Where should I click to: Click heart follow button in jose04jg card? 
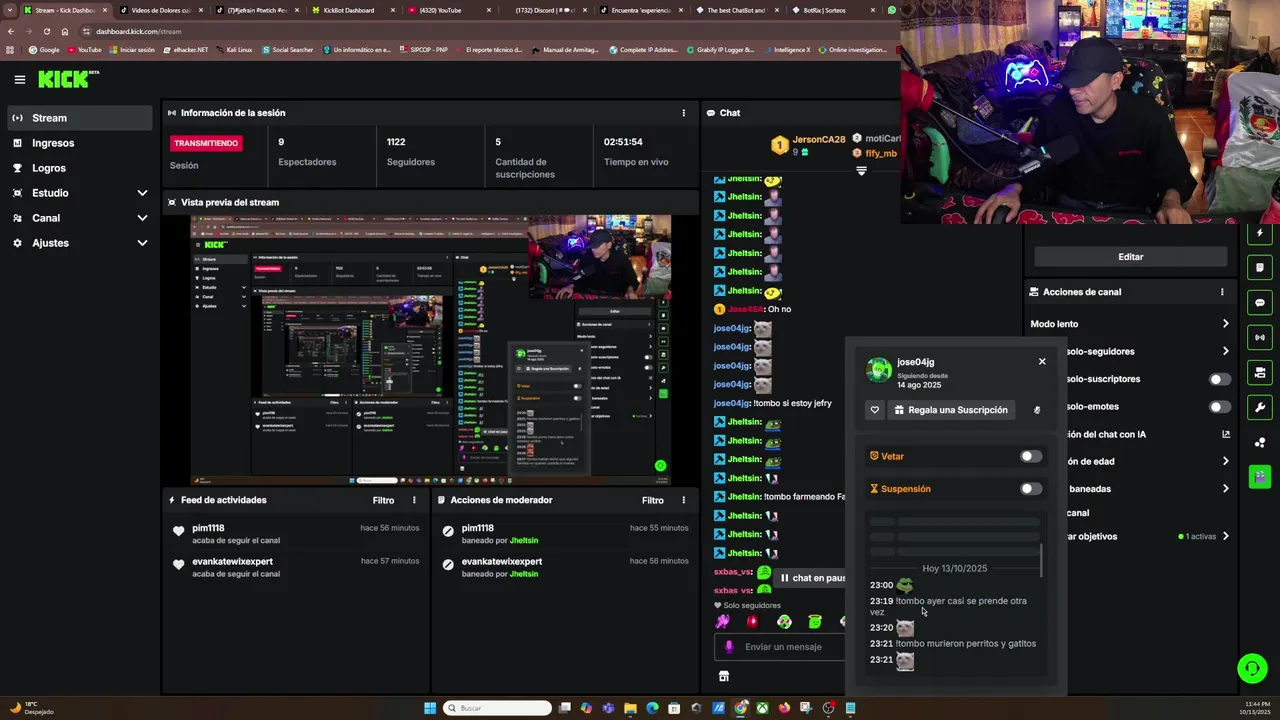click(875, 410)
